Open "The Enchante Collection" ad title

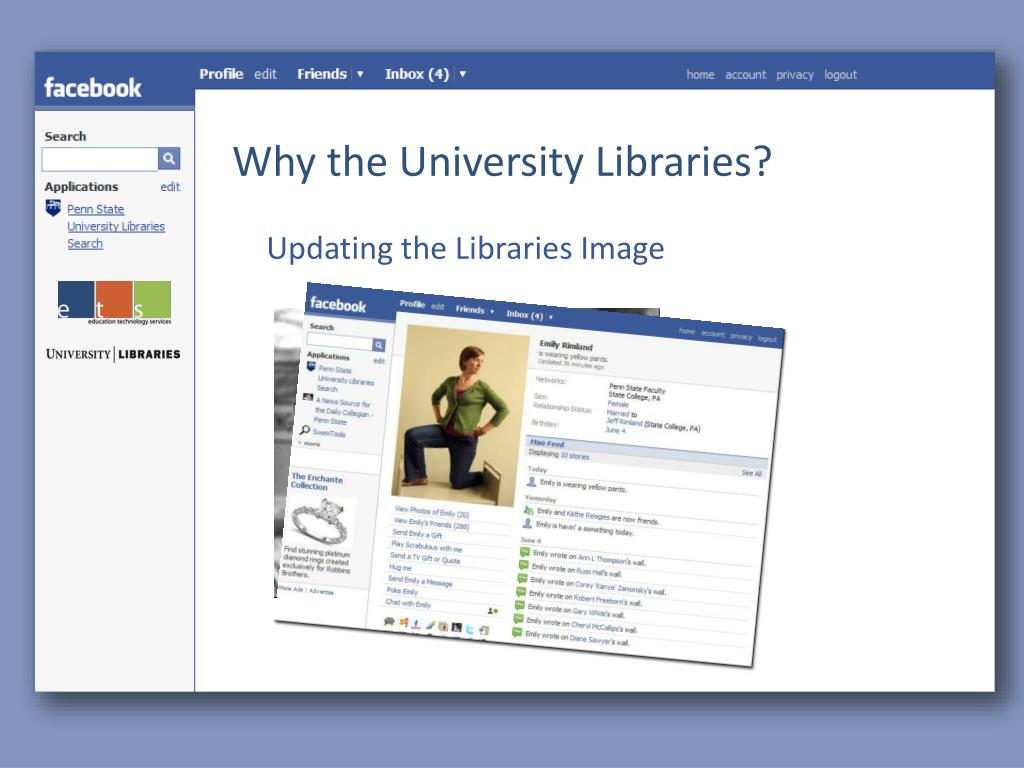[x=316, y=481]
